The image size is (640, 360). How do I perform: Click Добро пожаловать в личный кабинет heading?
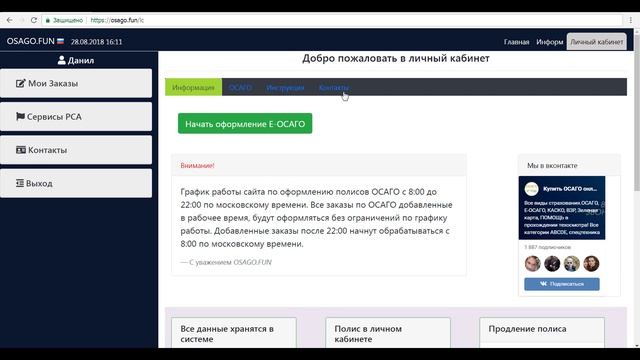tap(396, 58)
